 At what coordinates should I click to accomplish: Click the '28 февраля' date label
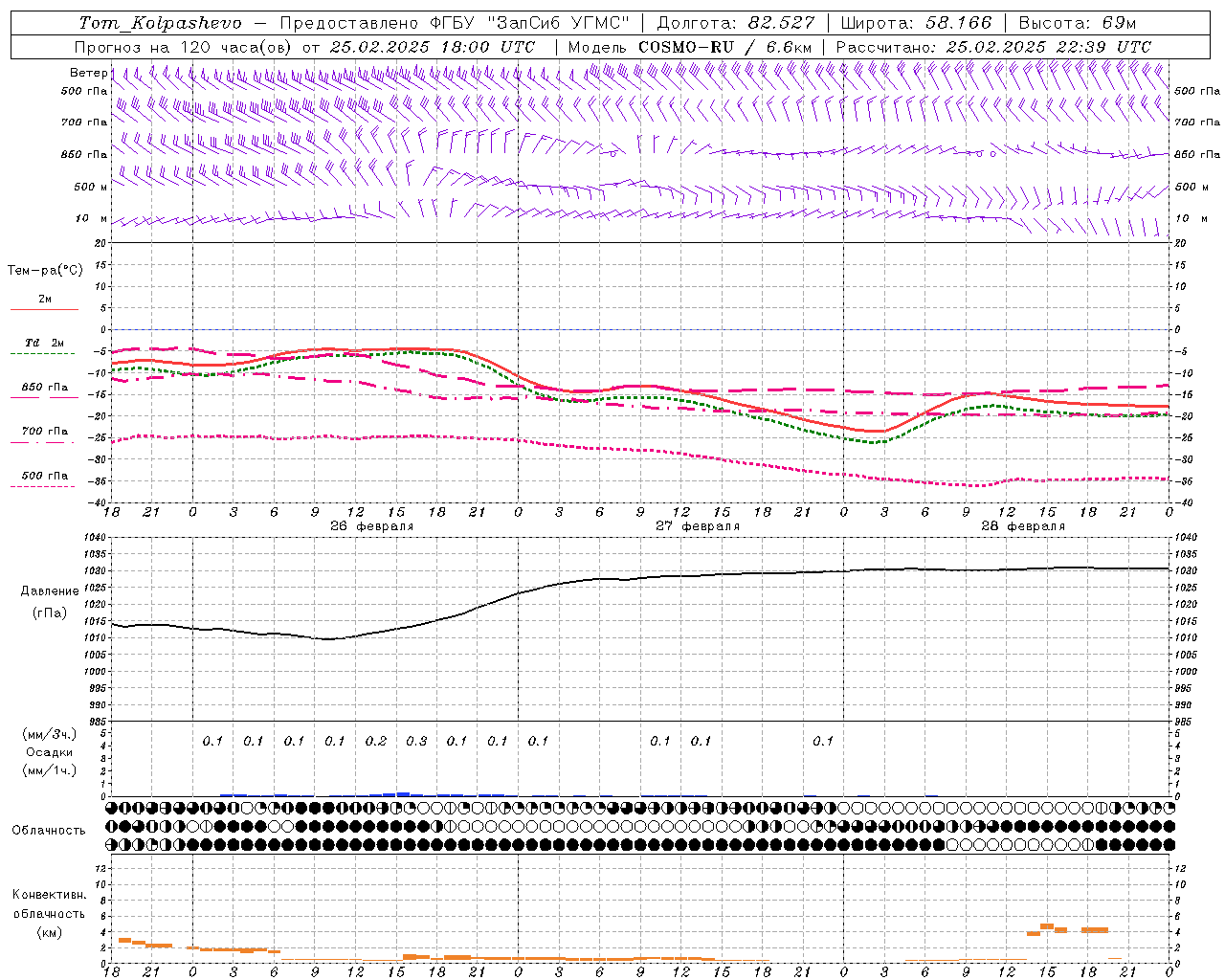(x=1023, y=526)
